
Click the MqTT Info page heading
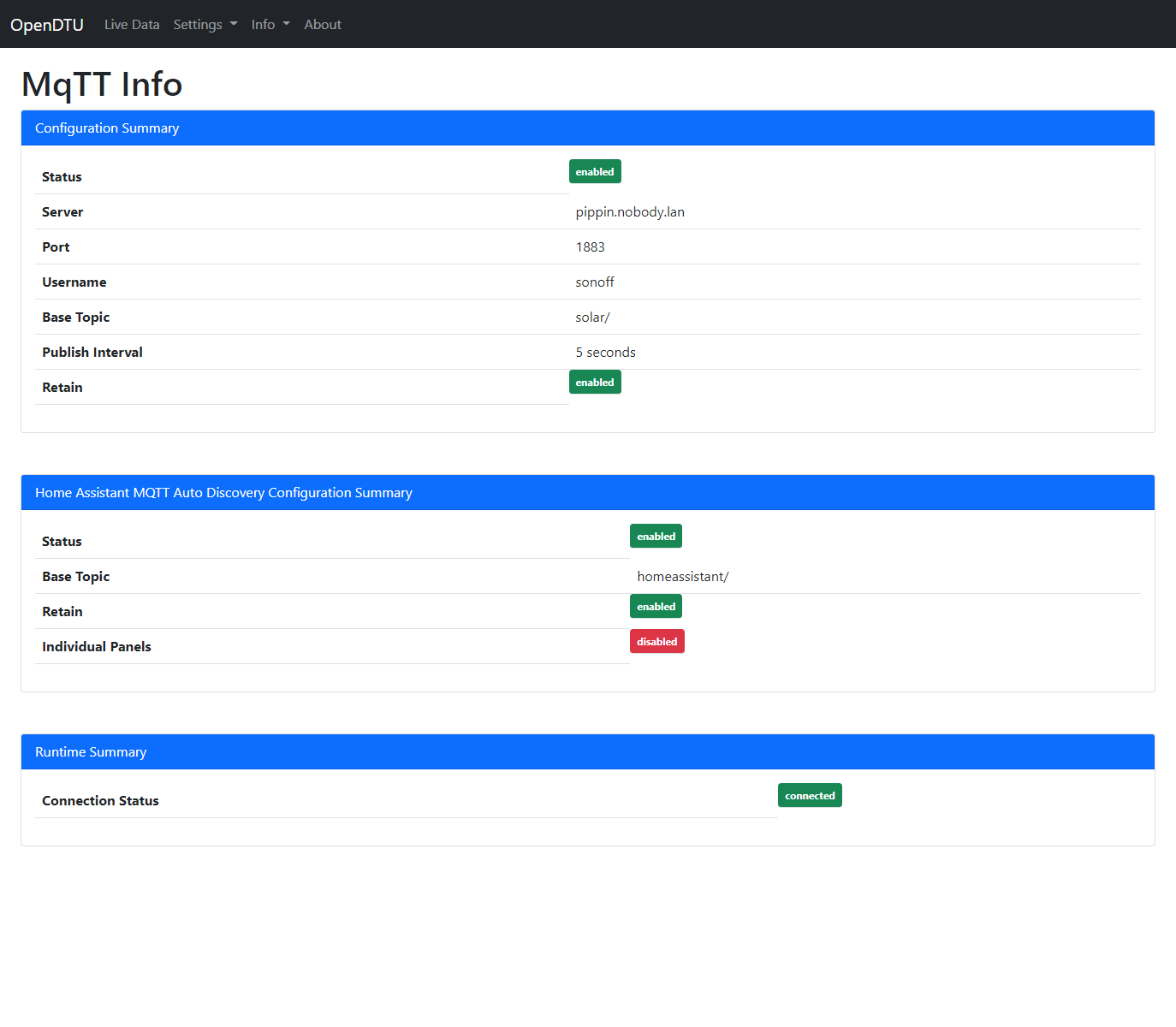tap(102, 85)
